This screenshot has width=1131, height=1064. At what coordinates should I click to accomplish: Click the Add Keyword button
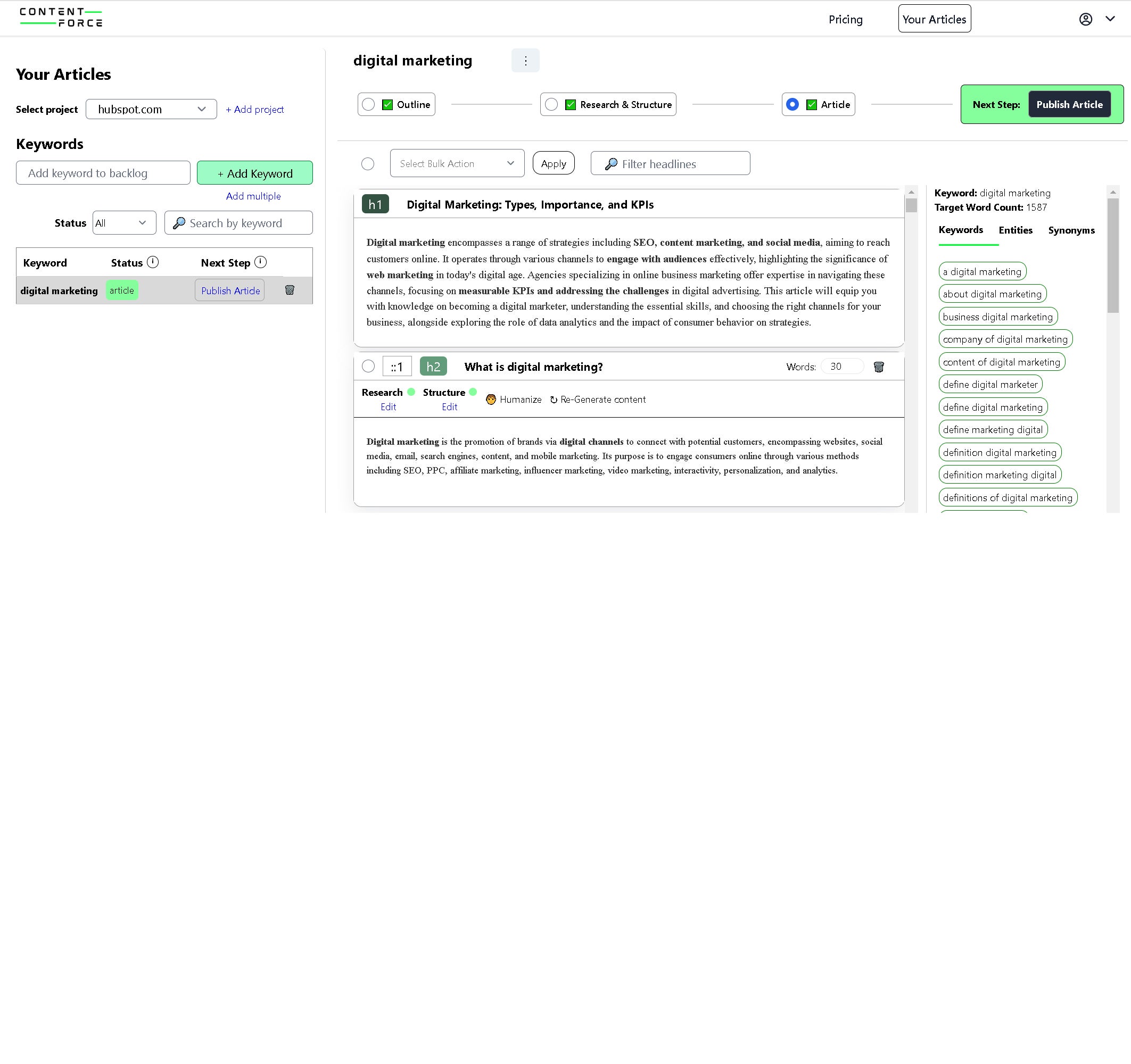click(x=254, y=173)
